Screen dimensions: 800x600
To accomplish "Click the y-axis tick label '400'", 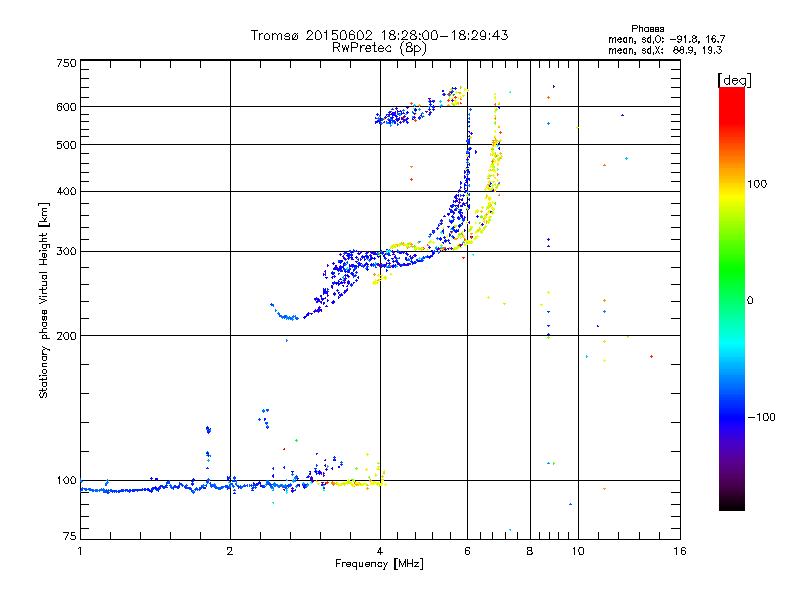I will [x=66, y=192].
